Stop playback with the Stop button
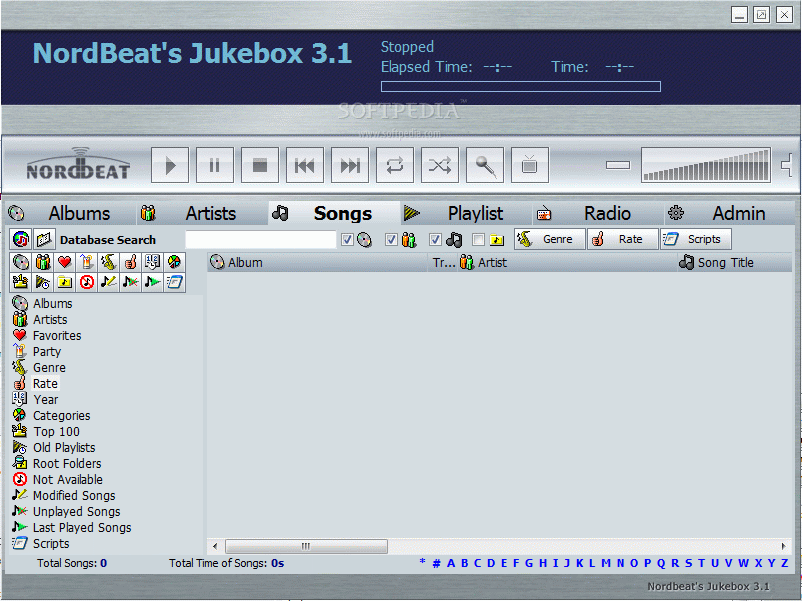802x601 pixels. [260, 165]
